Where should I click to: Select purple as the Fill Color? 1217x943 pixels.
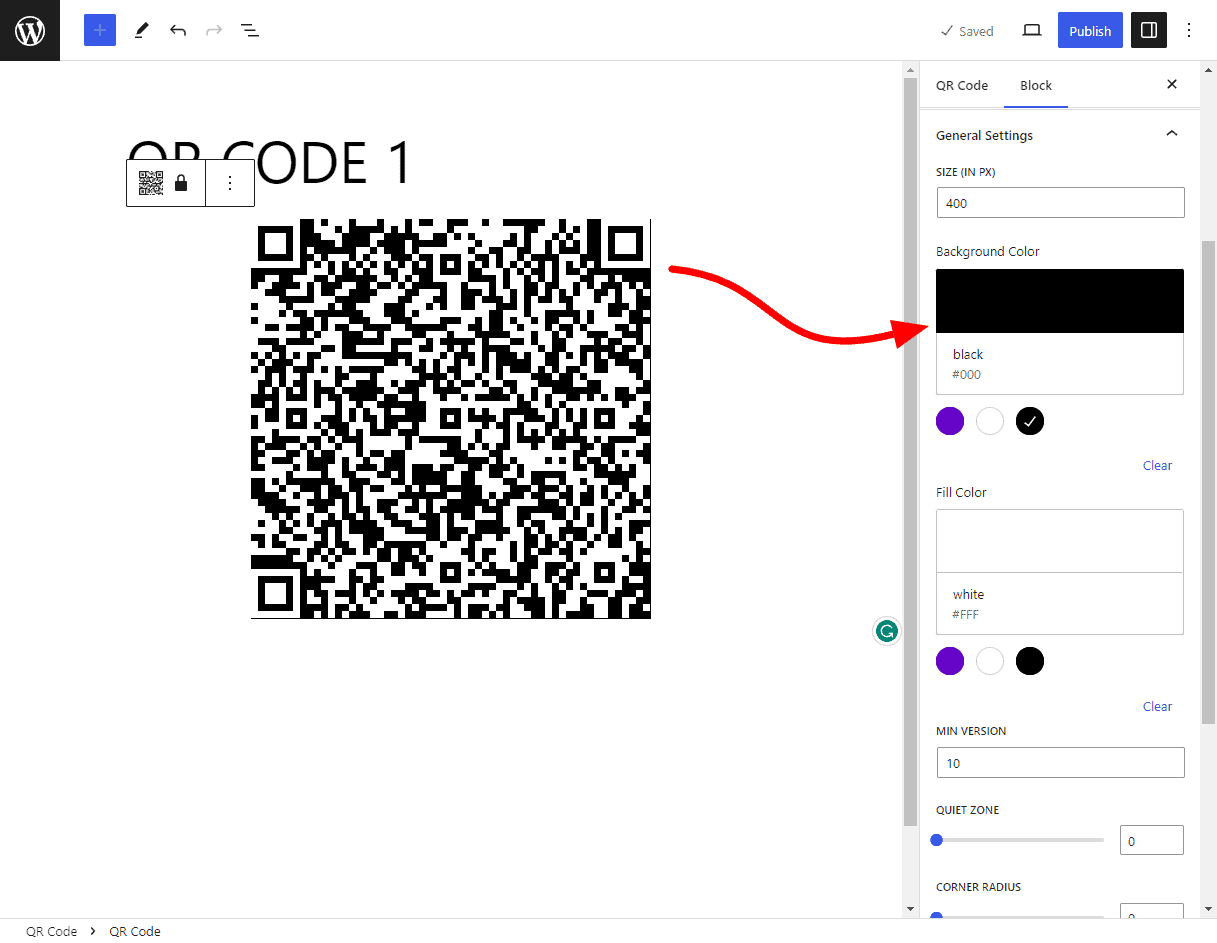[x=949, y=661]
